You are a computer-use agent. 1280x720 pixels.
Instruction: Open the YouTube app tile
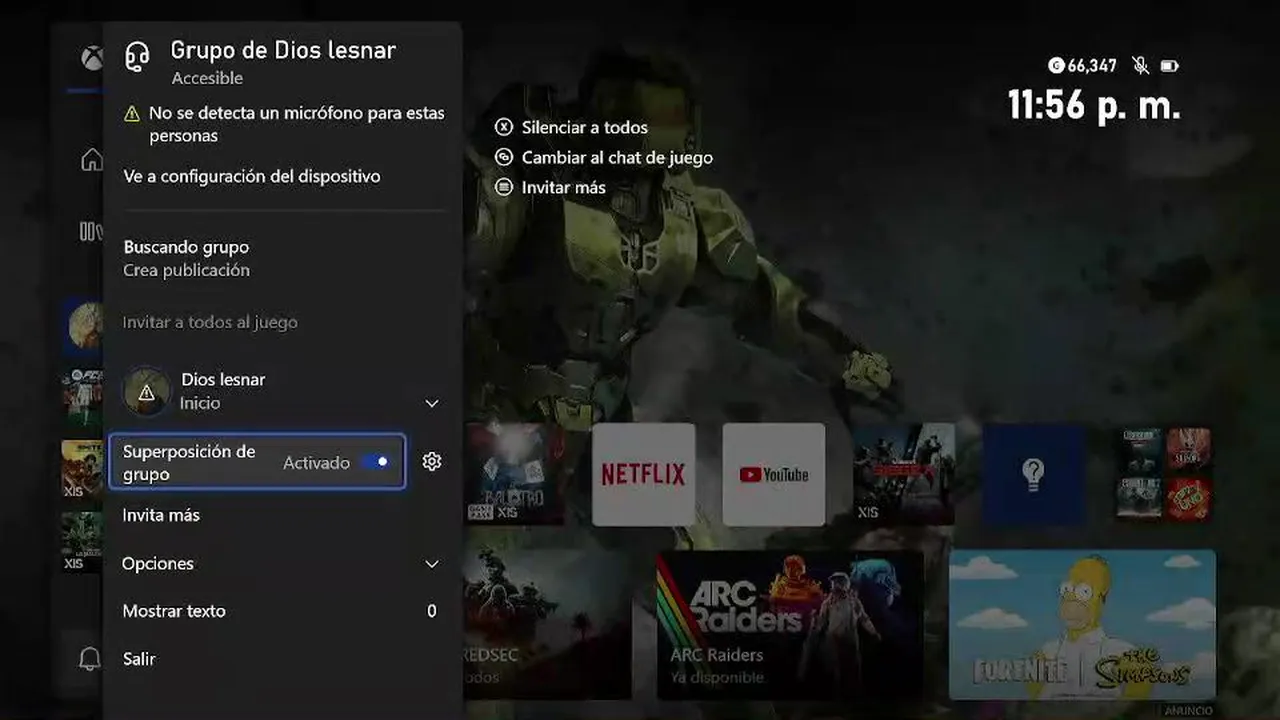coord(774,474)
